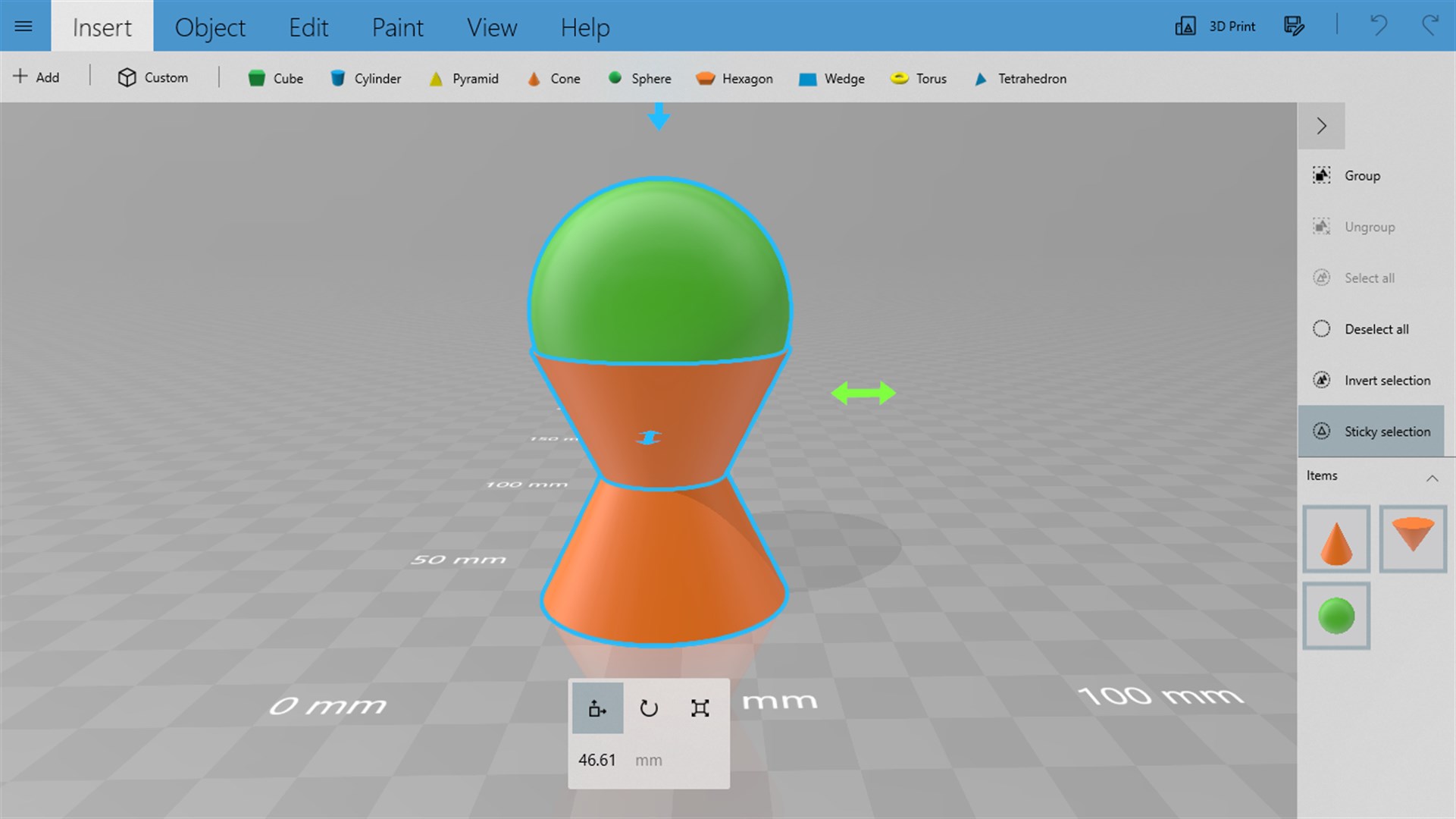Click Invert selection
The width and height of the screenshot is (1456, 819).
pos(1385,380)
